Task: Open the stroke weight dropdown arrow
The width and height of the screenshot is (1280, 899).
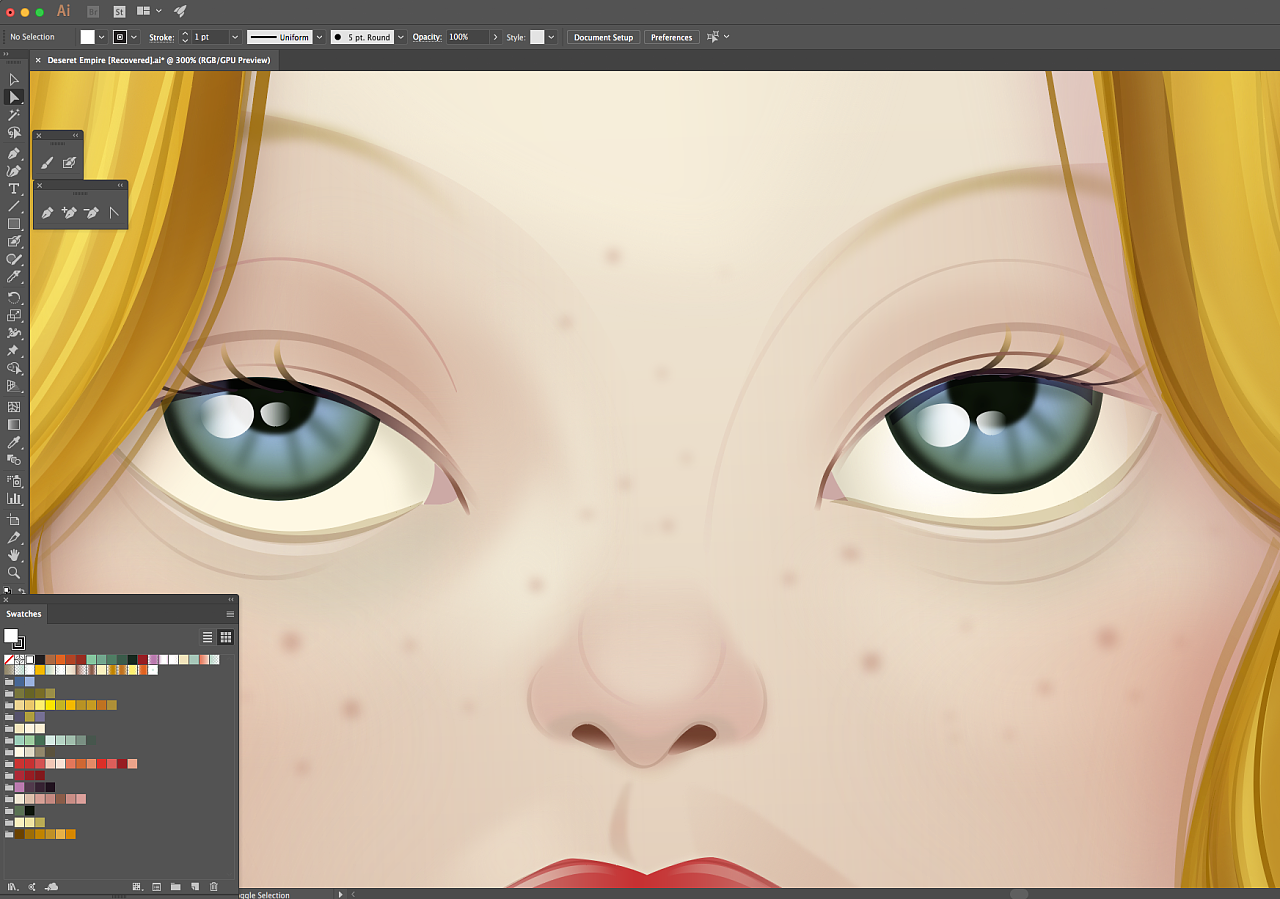Action: 235,37
